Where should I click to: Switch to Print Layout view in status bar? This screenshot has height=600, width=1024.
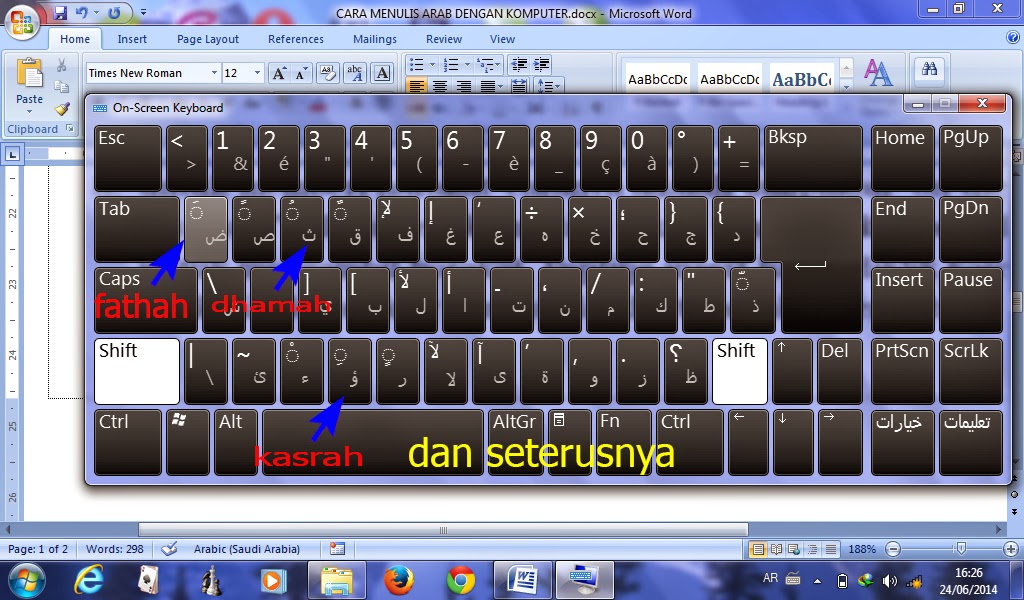coord(758,549)
